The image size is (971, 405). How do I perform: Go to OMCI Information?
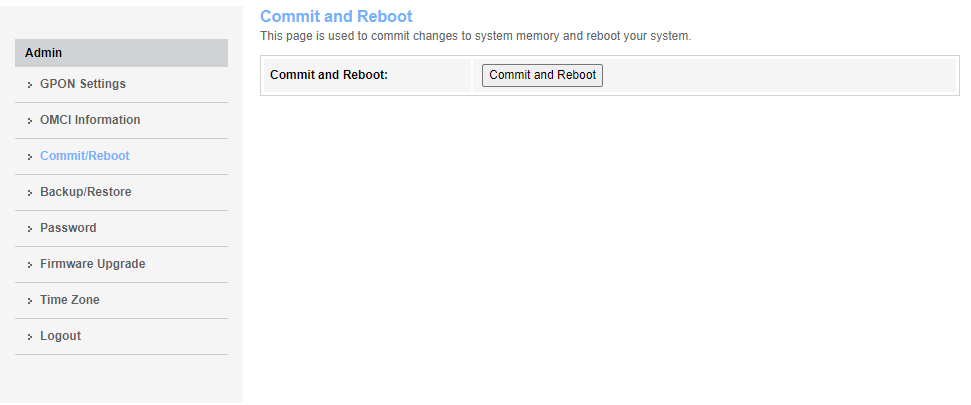click(x=90, y=120)
